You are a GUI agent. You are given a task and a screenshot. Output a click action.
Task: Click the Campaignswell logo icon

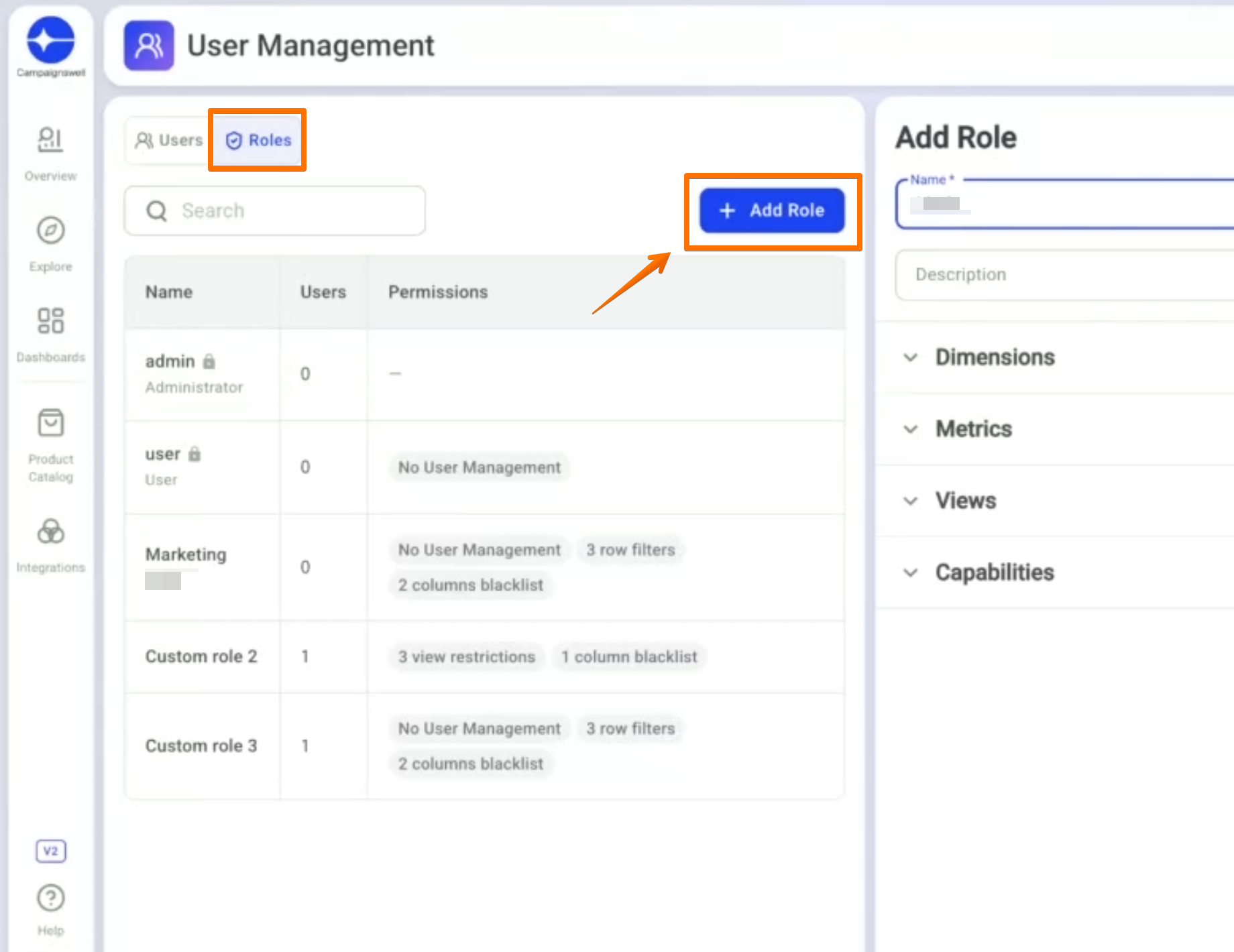click(50, 40)
